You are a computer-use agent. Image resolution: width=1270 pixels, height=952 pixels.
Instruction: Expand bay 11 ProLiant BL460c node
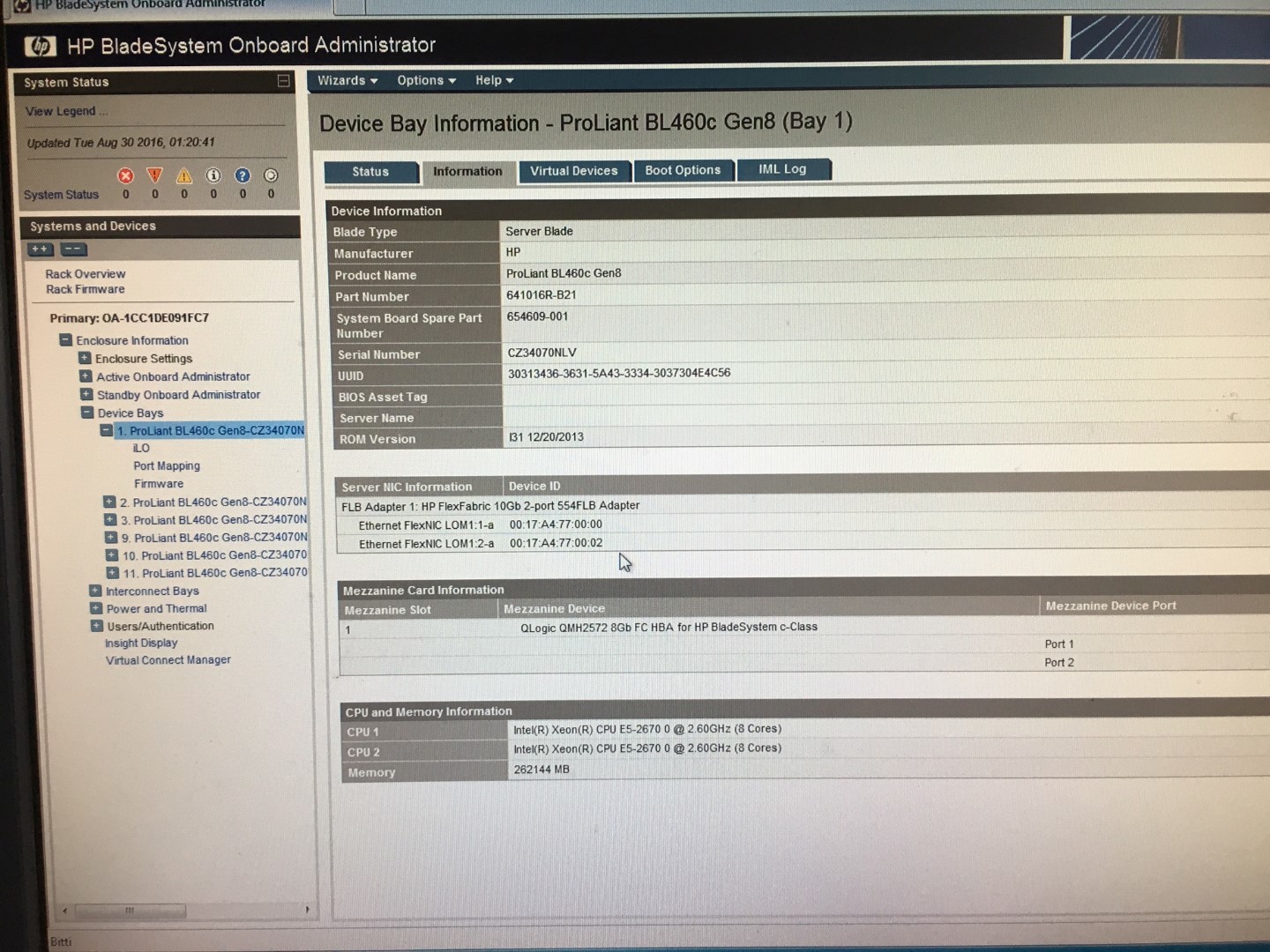113,573
